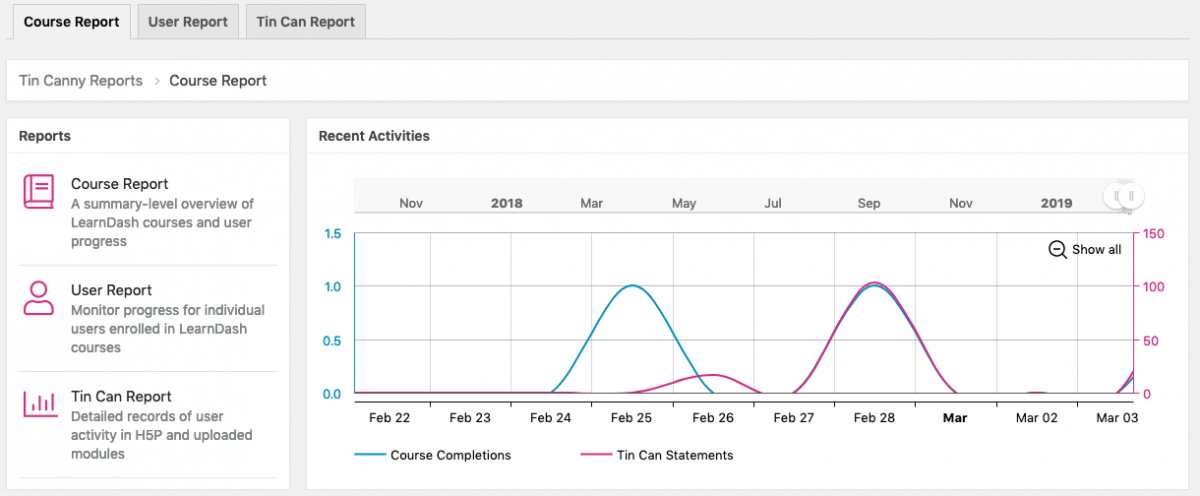
Task: Select the Course Report tab
Action: pos(71,22)
